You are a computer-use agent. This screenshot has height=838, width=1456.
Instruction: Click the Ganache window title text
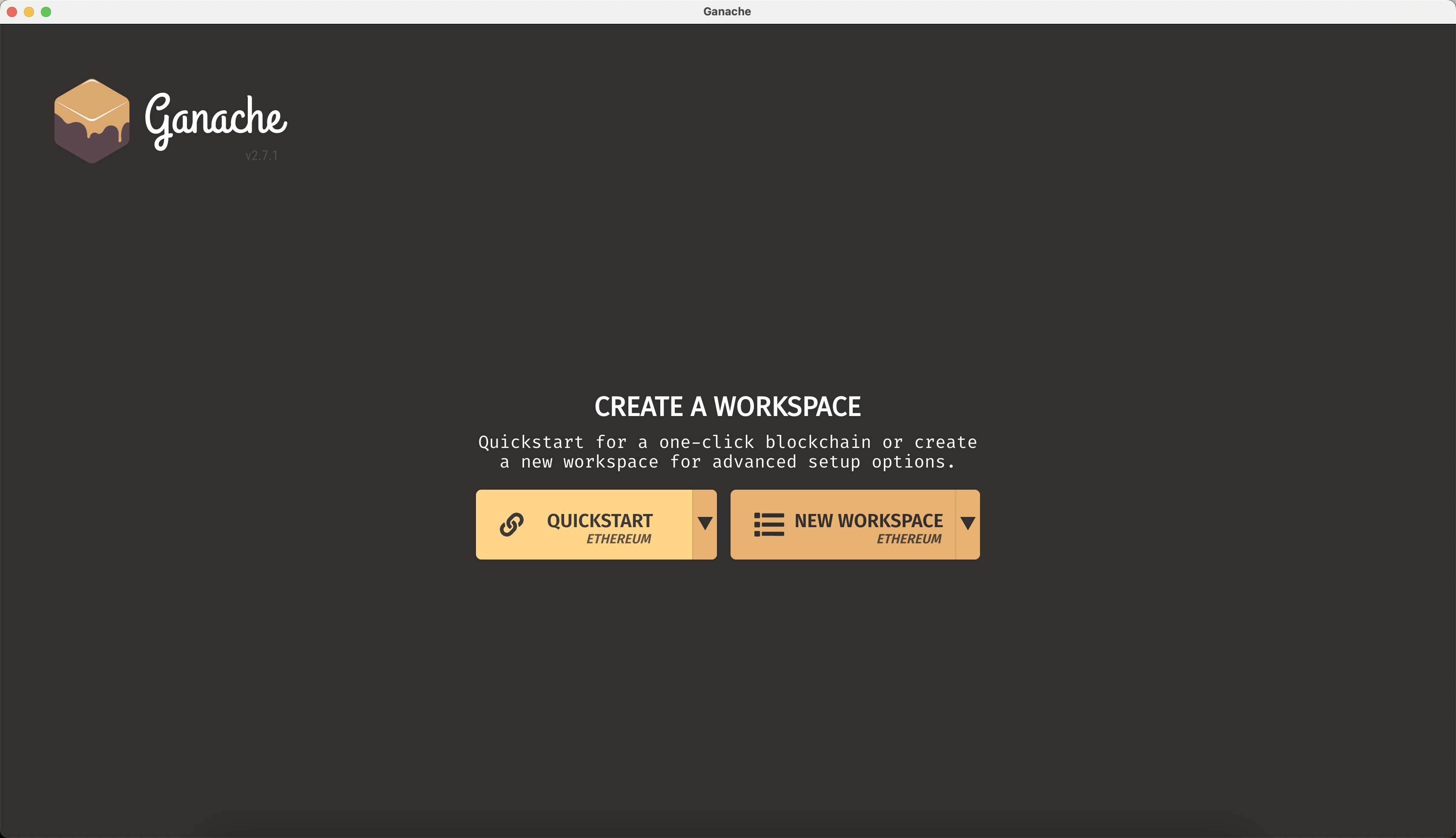[727, 11]
